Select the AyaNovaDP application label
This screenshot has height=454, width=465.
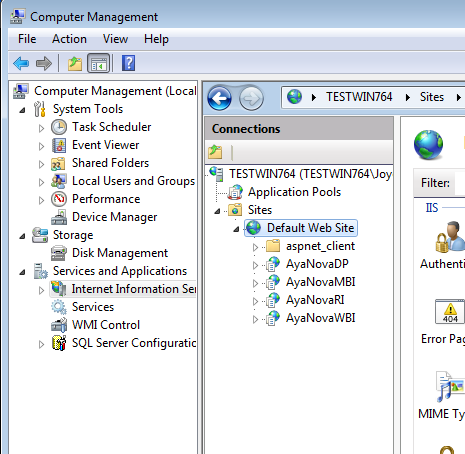coord(317,264)
